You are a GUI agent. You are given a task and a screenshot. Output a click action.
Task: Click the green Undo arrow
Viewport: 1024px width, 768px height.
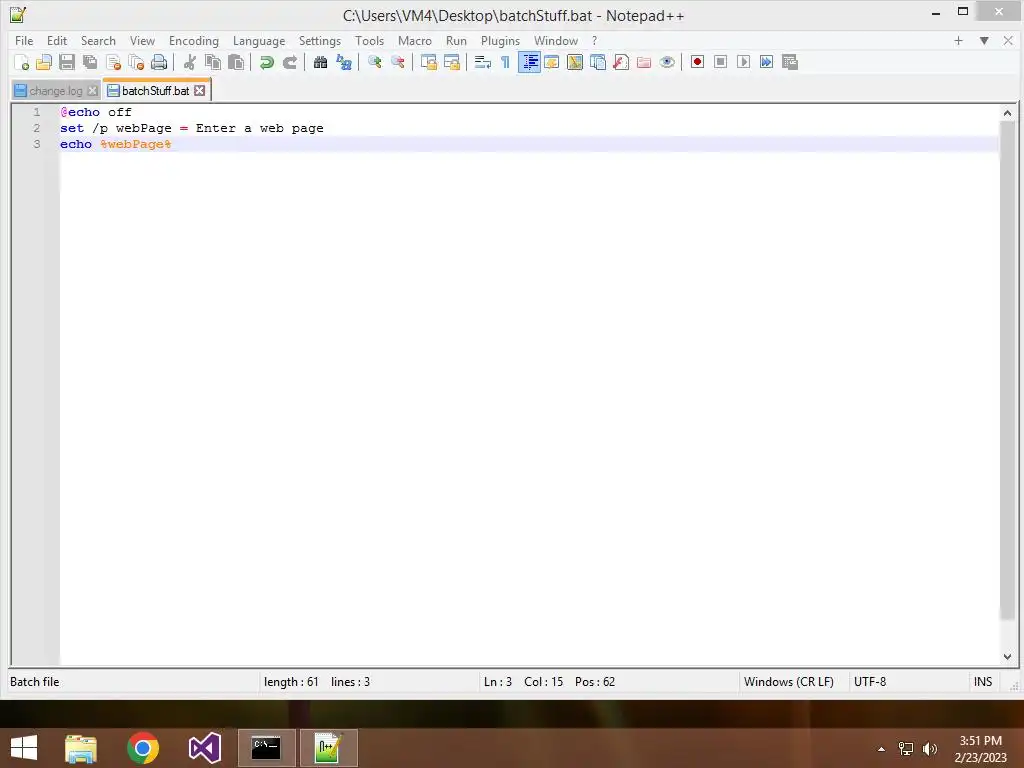[x=266, y=62]
